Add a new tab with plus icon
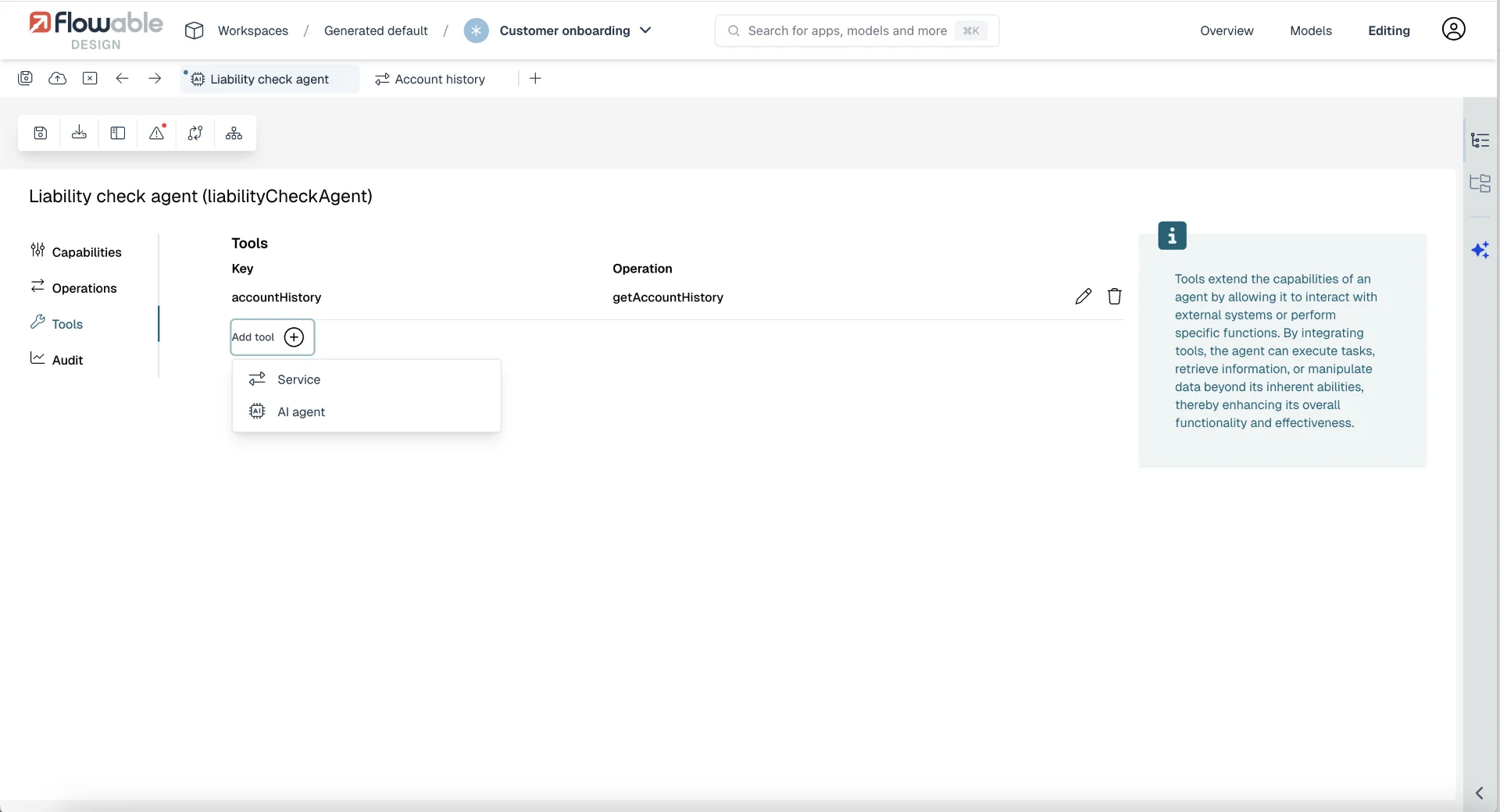 [x=535, y=78]
